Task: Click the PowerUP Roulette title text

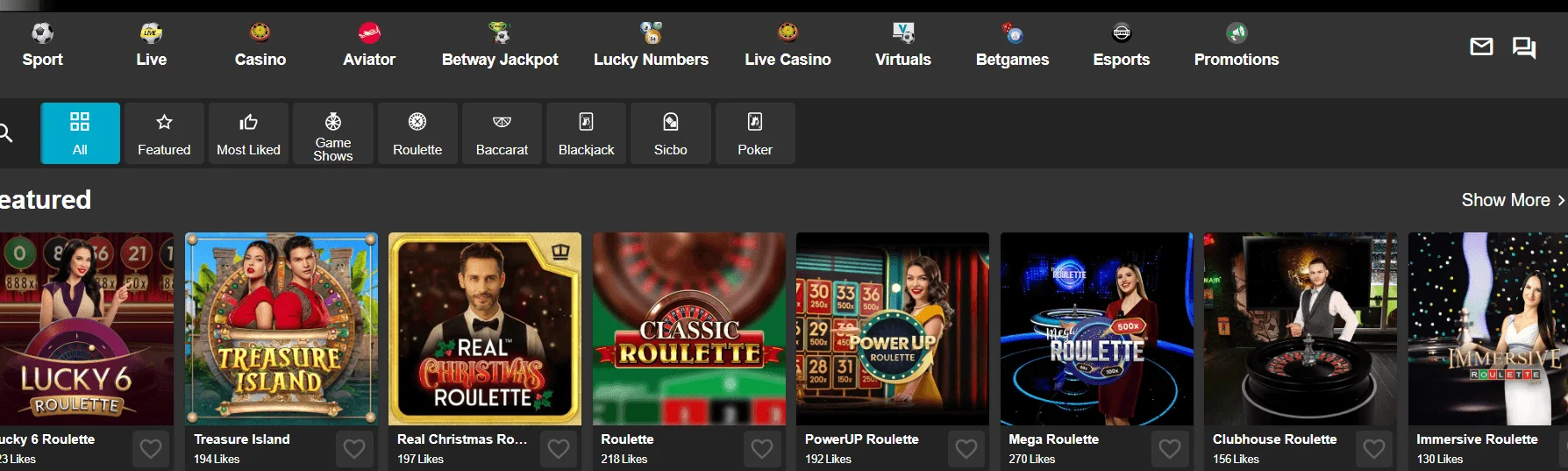Action: tap(862, 439)
